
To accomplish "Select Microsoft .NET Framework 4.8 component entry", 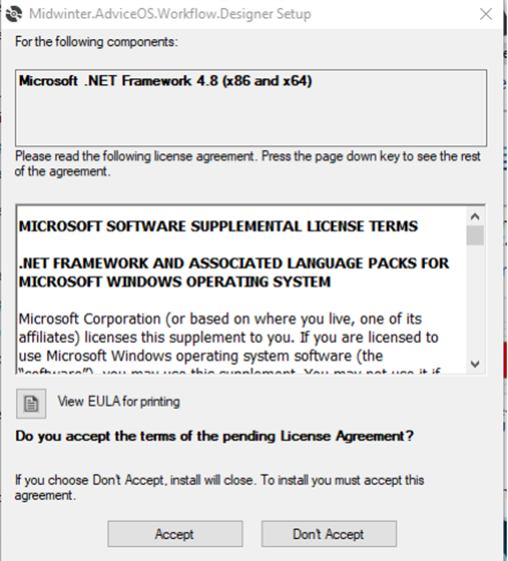I will [x=165, y=81].
